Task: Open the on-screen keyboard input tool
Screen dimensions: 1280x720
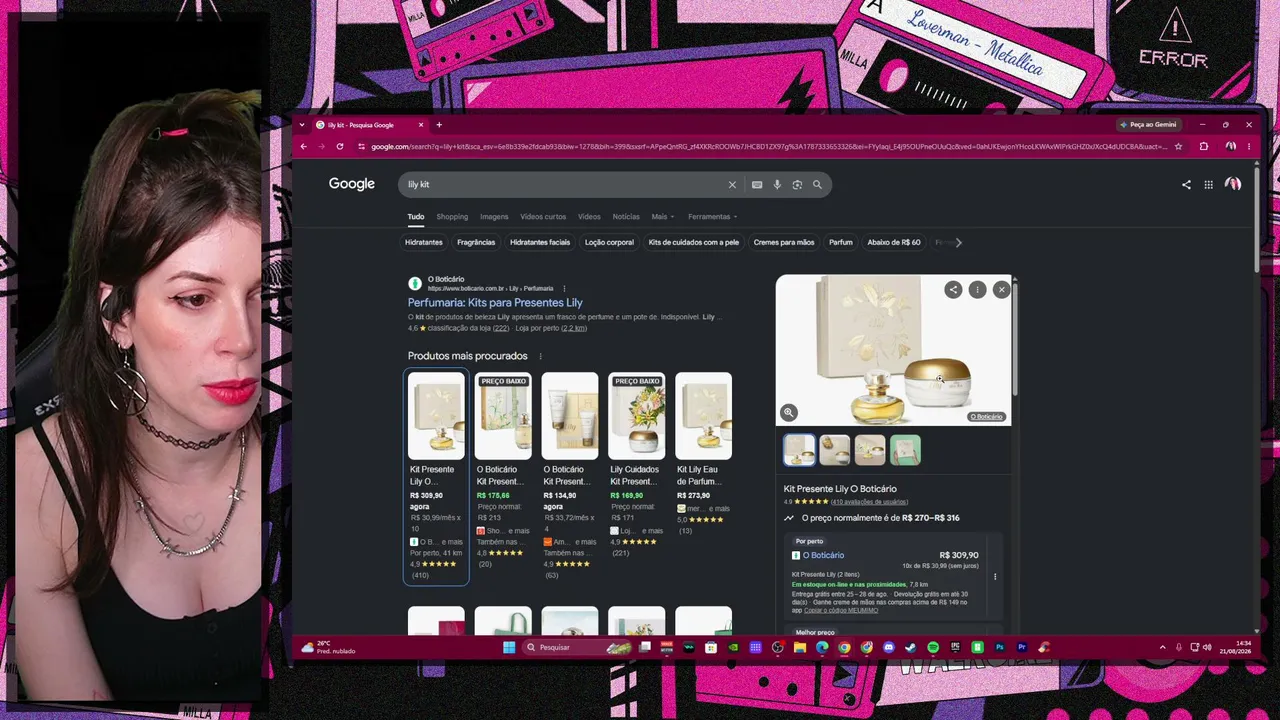Action: tap(757, 185)
